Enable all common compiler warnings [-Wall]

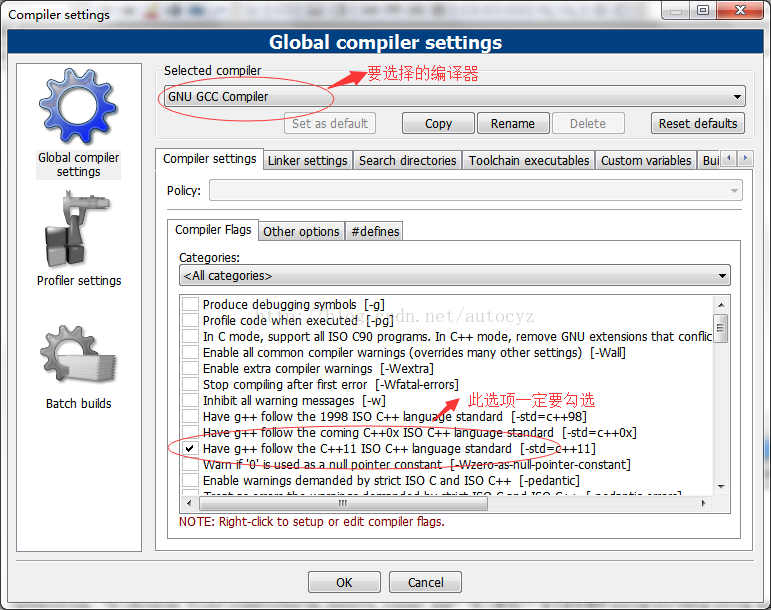tap(190, 352)
